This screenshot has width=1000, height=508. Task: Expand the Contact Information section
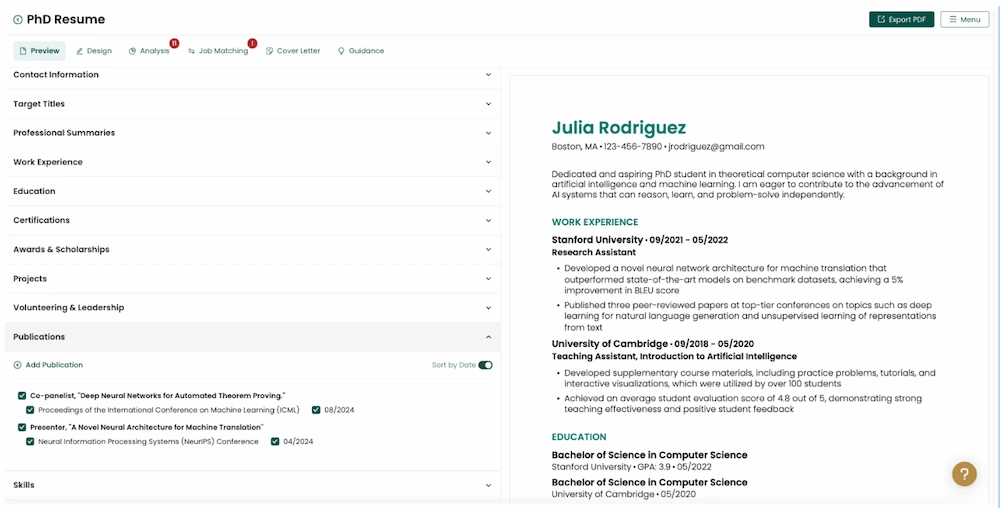tap(253, 75)
